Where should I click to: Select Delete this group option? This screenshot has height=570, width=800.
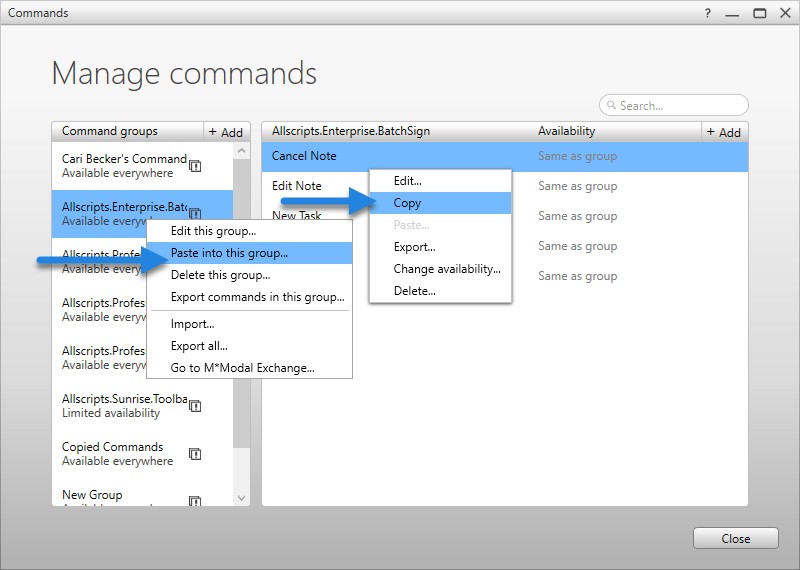(220, 275)
